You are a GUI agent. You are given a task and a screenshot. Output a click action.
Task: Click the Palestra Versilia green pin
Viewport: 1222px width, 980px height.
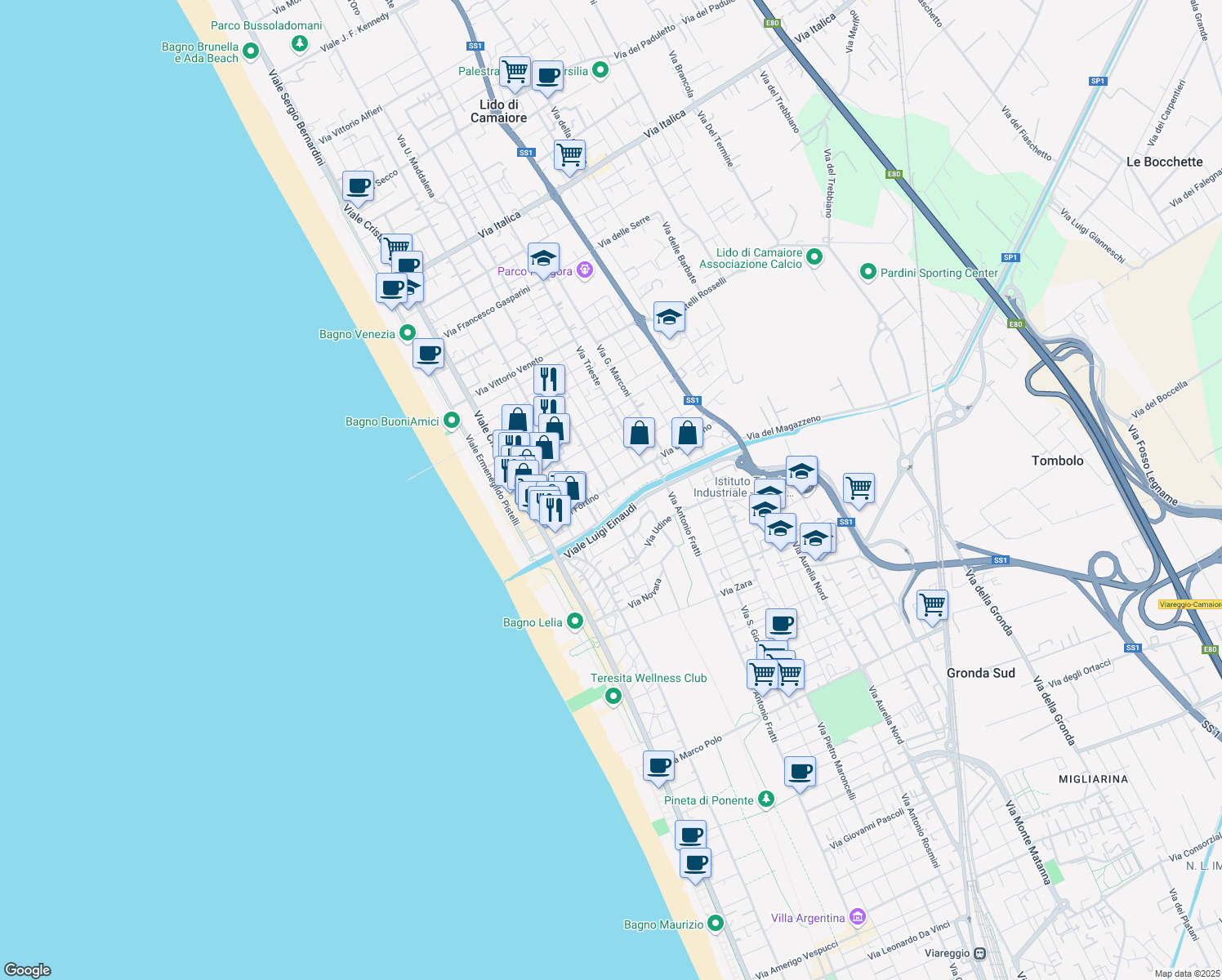point(600,70)
